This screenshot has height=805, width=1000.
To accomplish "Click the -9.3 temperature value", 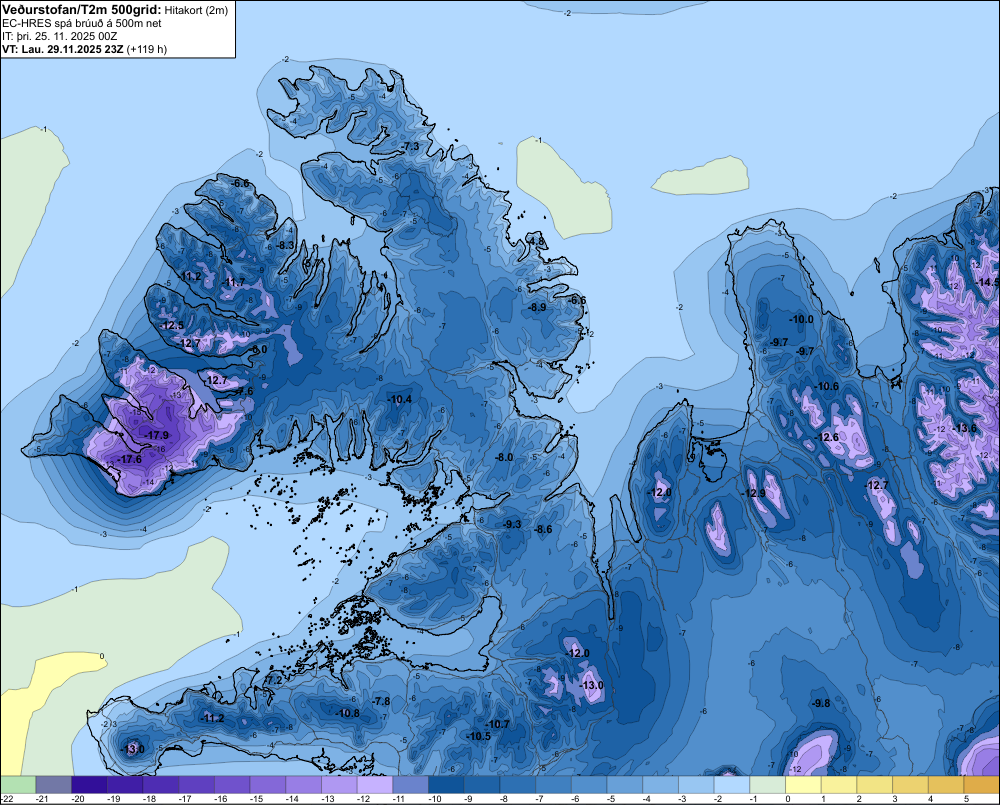I will tap(512, 524).
